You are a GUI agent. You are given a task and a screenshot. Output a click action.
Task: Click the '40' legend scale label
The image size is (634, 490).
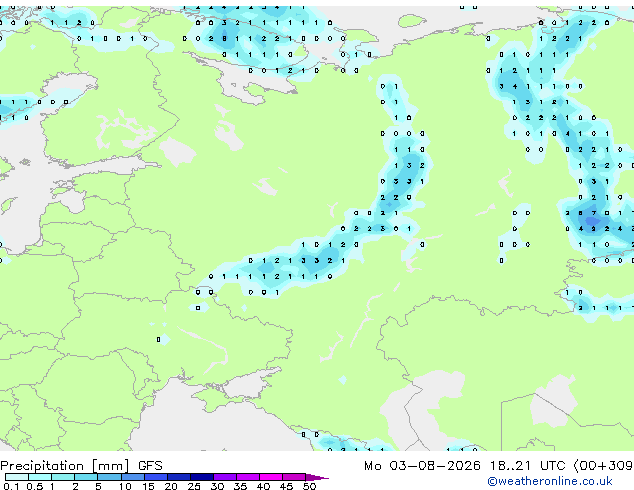[264, 486]
